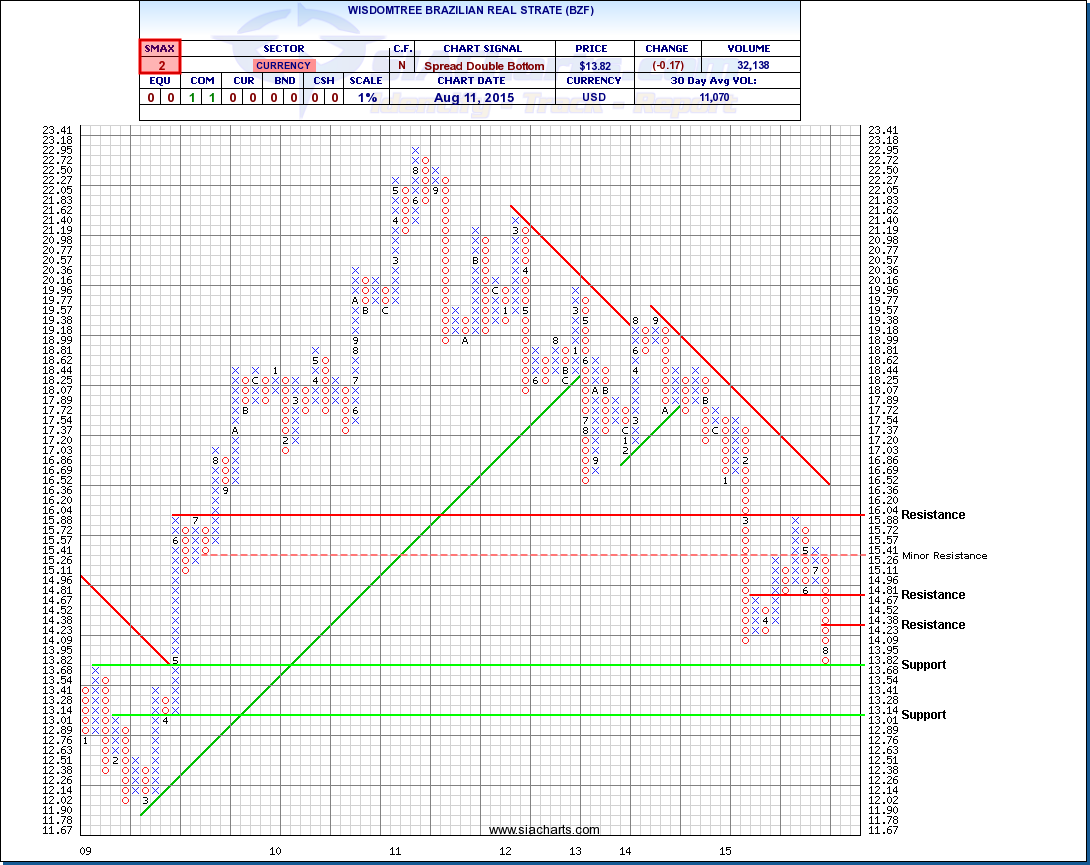
Task: Click the chart title WisdomTree Brazilian Real Strate (BZF)
Action: click(469, 8)
